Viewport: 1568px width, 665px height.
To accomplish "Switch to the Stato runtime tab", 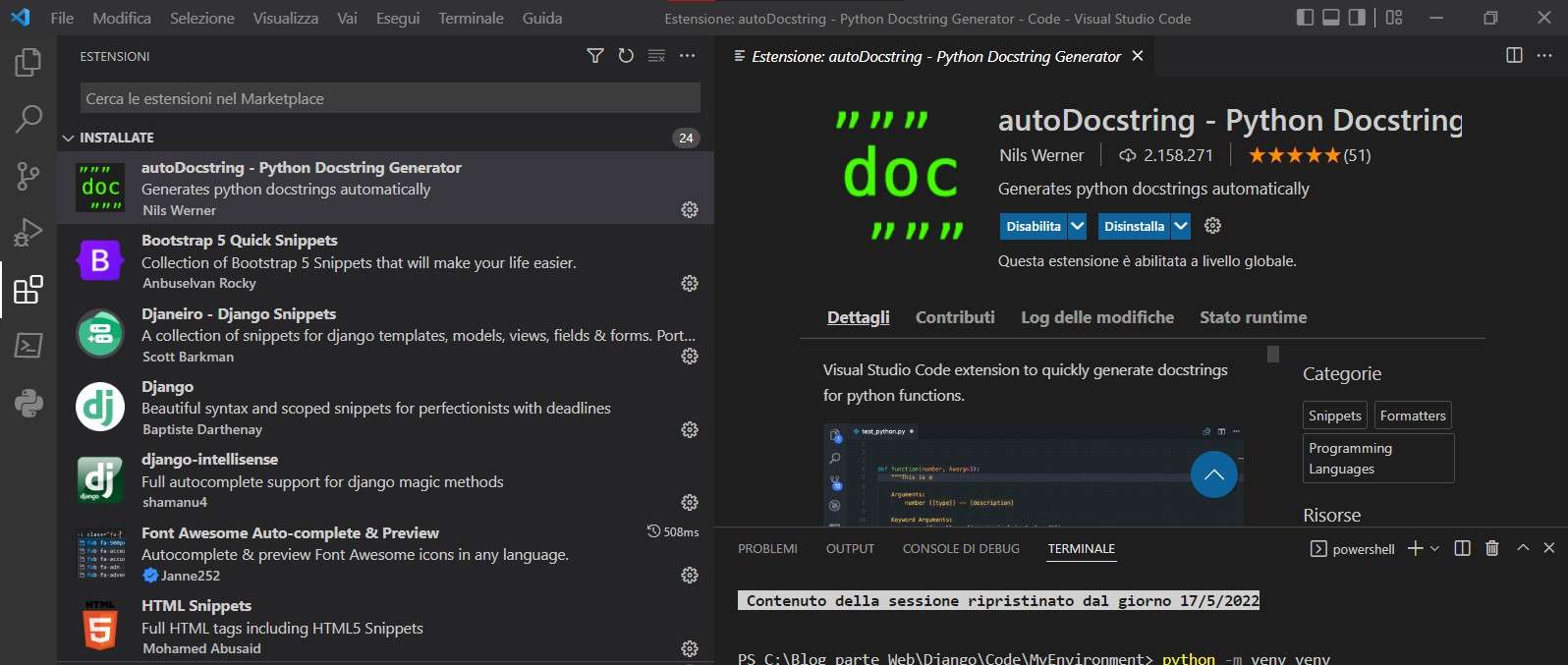I will pos(1254,317).
